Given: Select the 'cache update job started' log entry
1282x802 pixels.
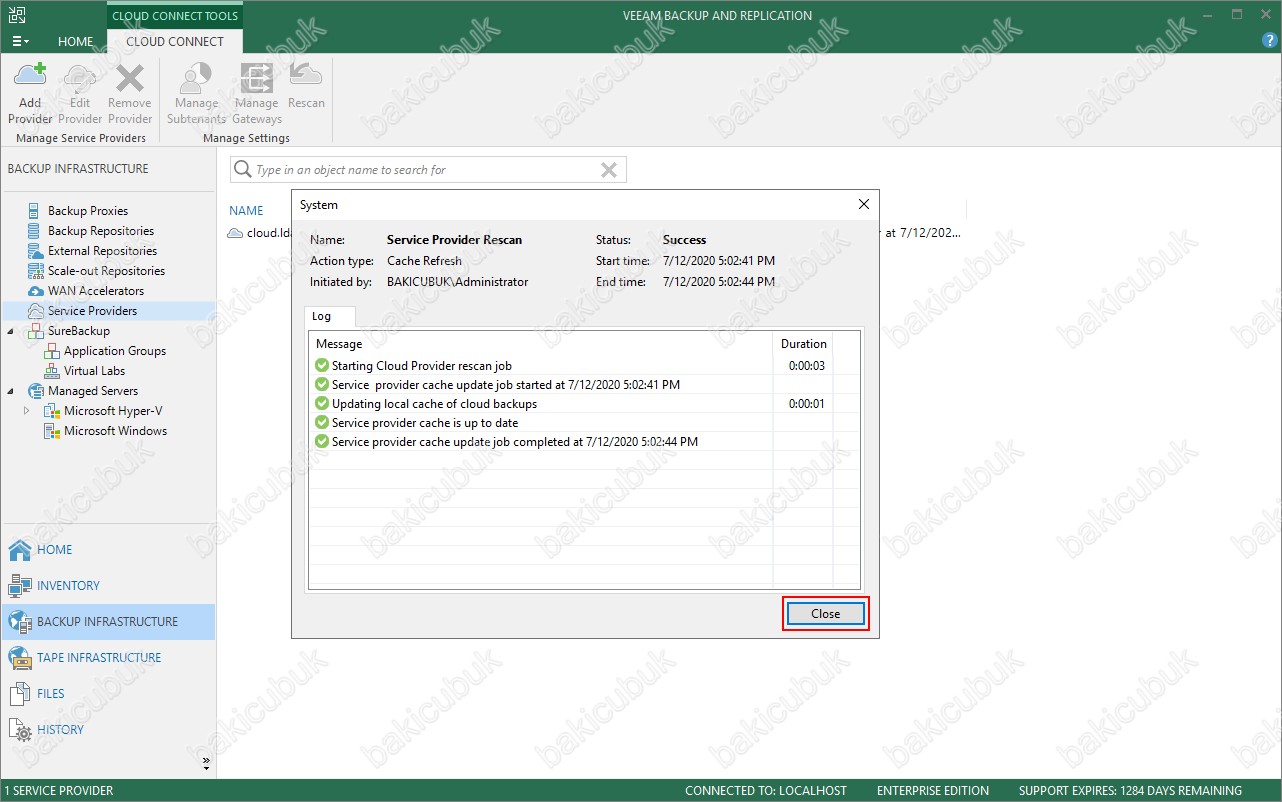Looking at the screenshot, I should (505, 385).
